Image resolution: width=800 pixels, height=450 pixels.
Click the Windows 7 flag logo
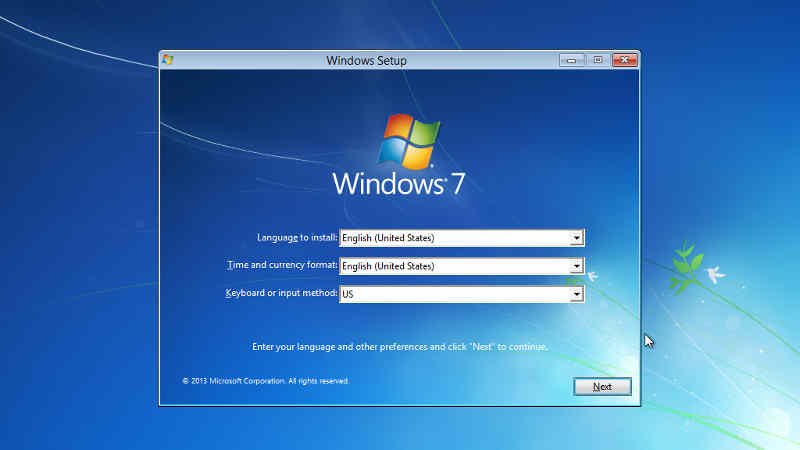(x=409, y=141)
